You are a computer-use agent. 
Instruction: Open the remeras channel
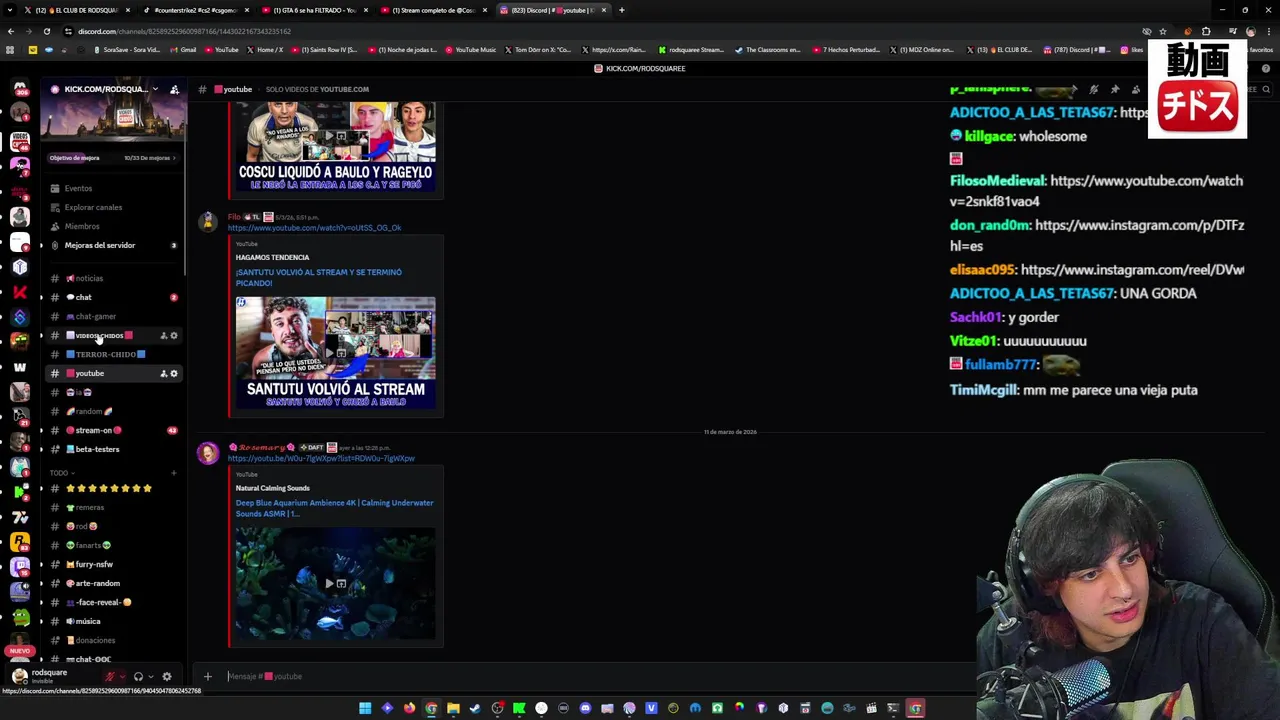112,507
